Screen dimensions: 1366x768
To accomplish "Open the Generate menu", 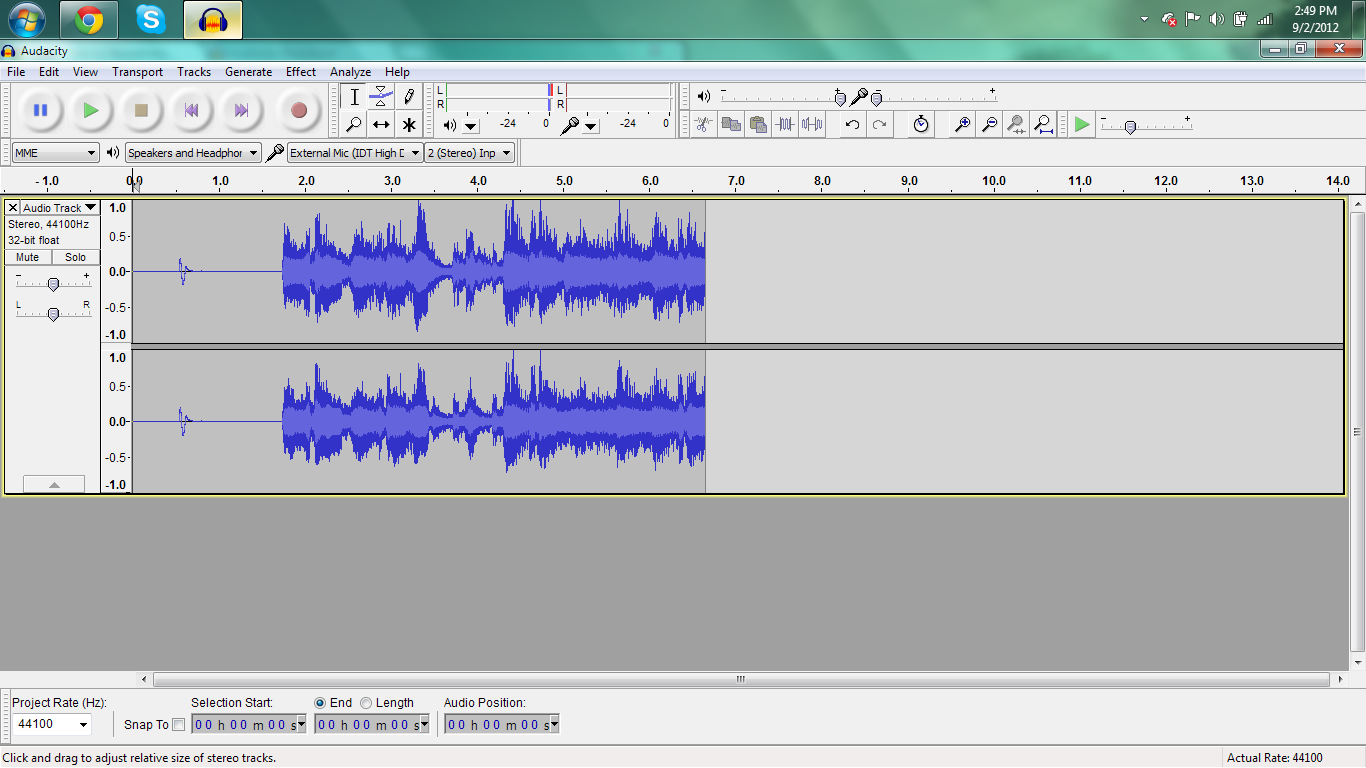I will point(248,72).
